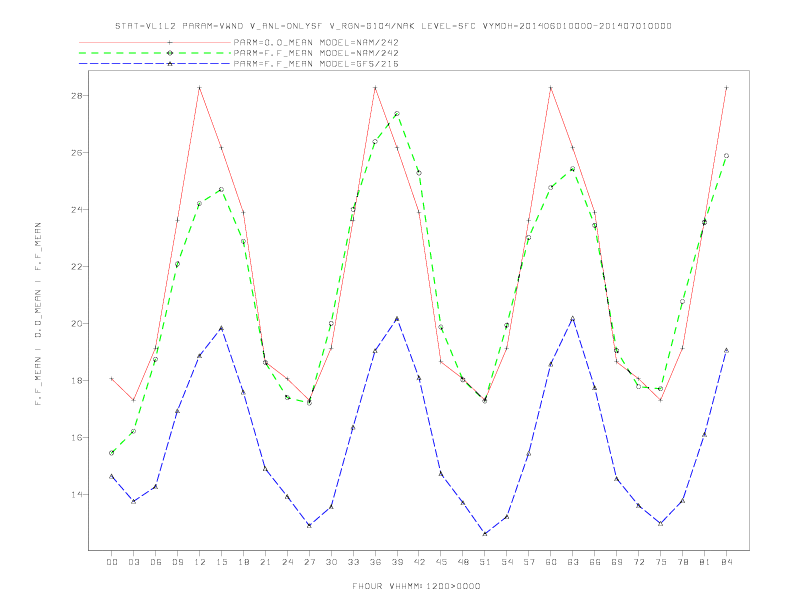Click y-axis tick label 18
The width and height of the screenshot is (792, 612).
[77, 381]
